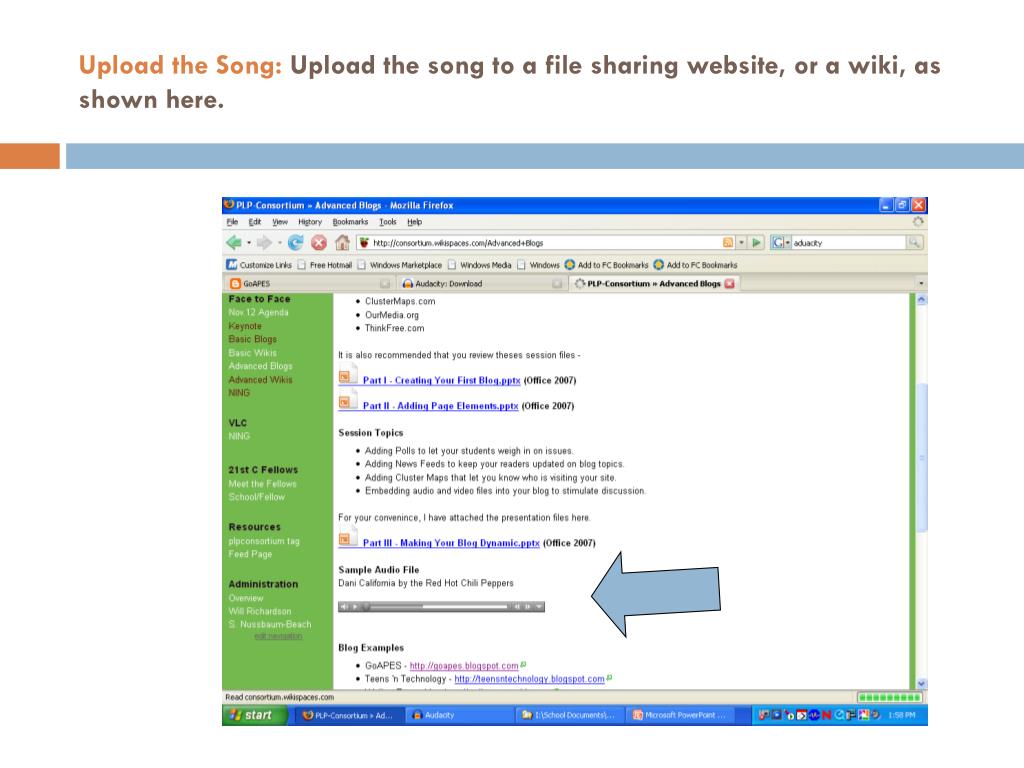This screenshot has height=768, width=1024.
Task: Open Basic Blogs in sidebar
Action: pyautogui.click(x=252, y=339)
